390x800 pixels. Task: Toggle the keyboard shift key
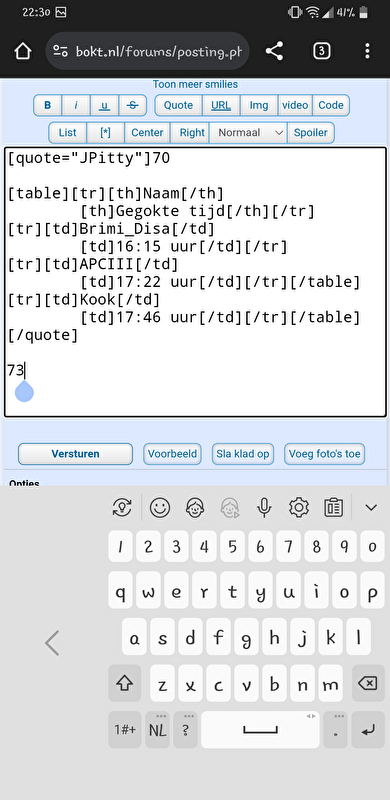(x=125, y=683)
